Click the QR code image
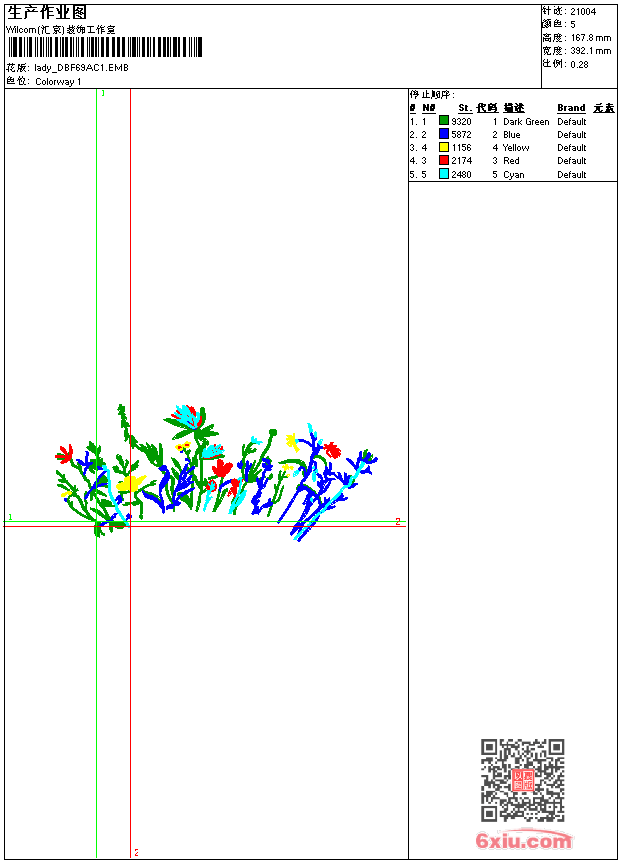Screen dimensions: 620x860 [x=522, y=779]
